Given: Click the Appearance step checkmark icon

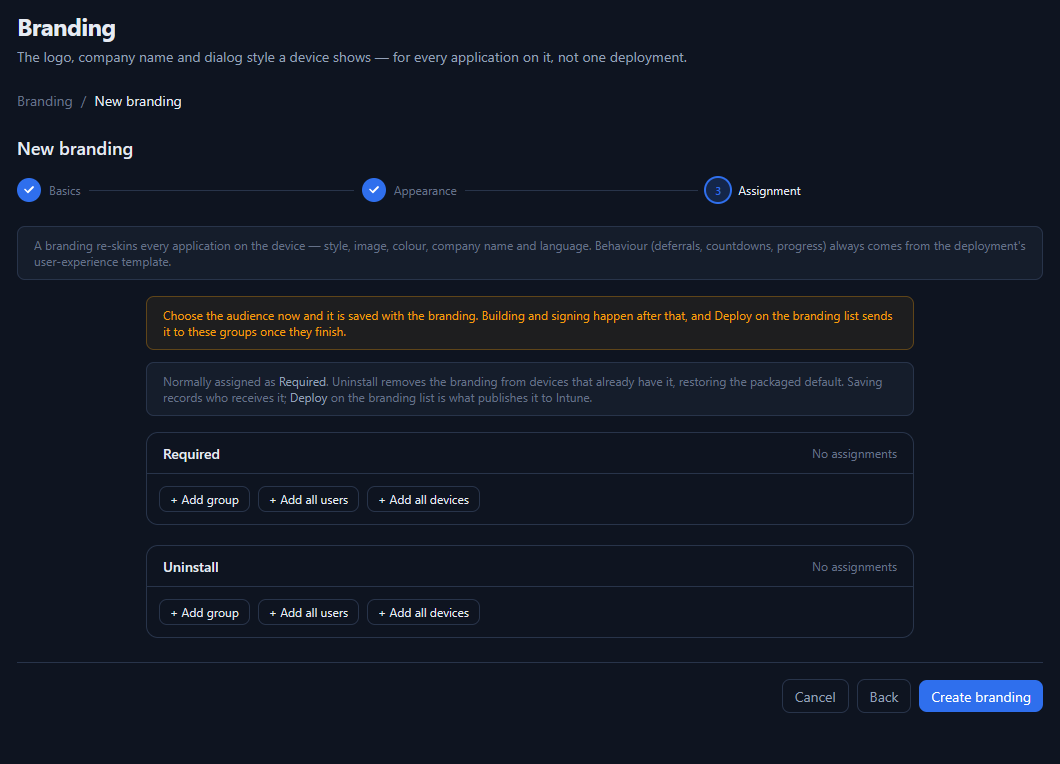Looking at the screenshot, I should (374, 190).
